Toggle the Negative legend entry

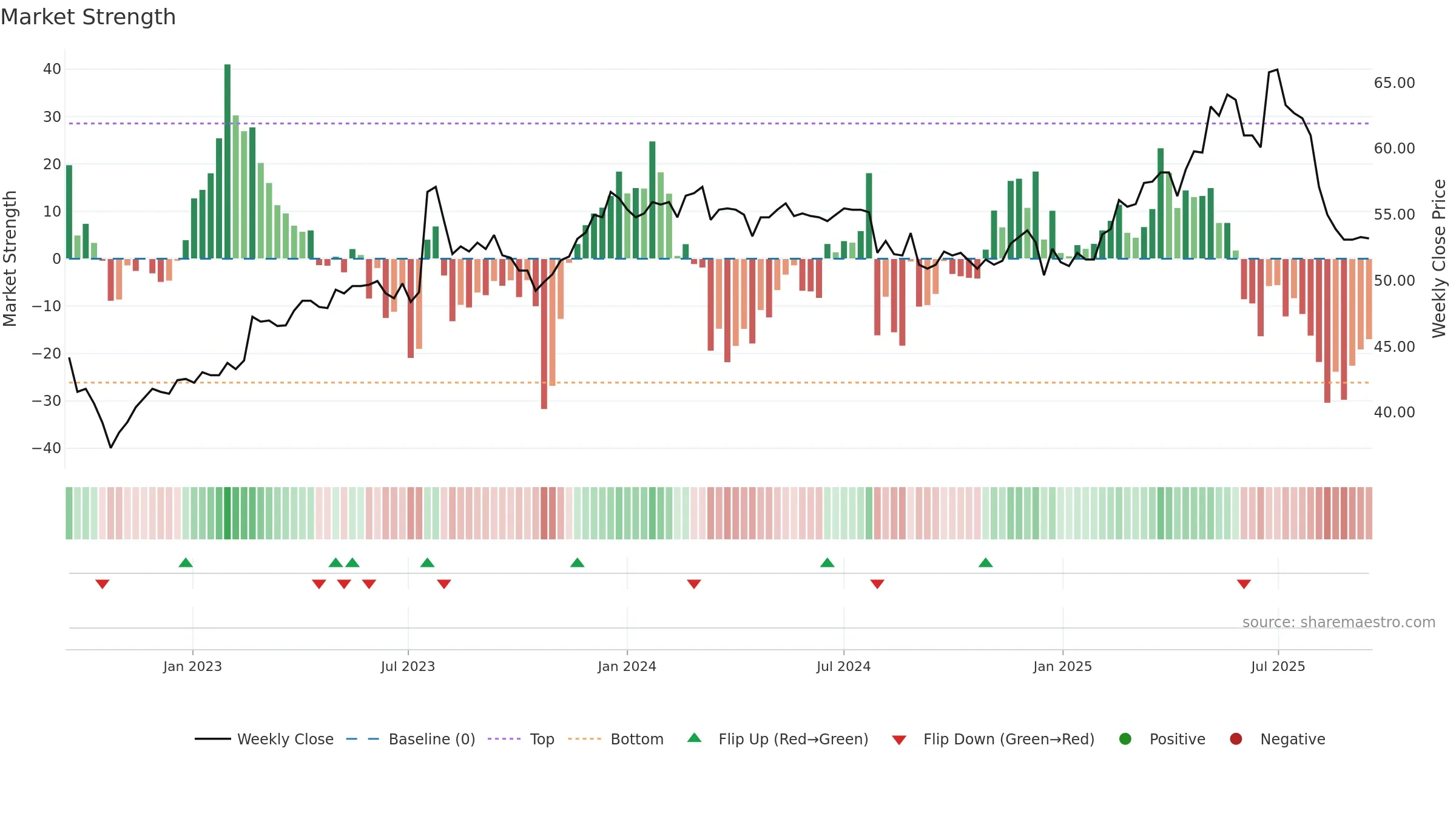point(1277,739)
